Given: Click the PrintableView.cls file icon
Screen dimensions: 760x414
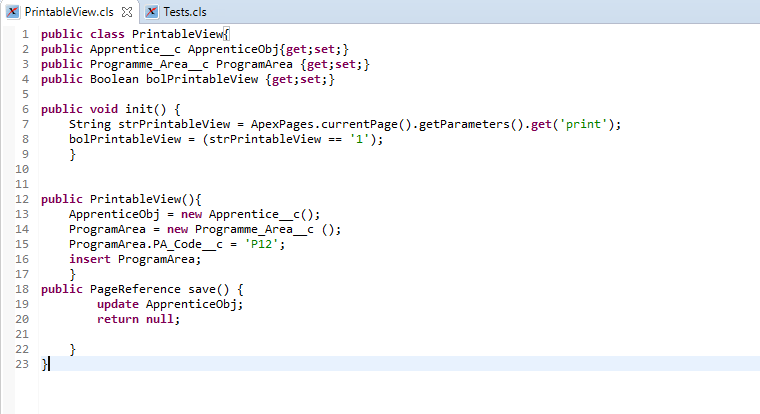Looking at the screenshot, I should 13,12.
